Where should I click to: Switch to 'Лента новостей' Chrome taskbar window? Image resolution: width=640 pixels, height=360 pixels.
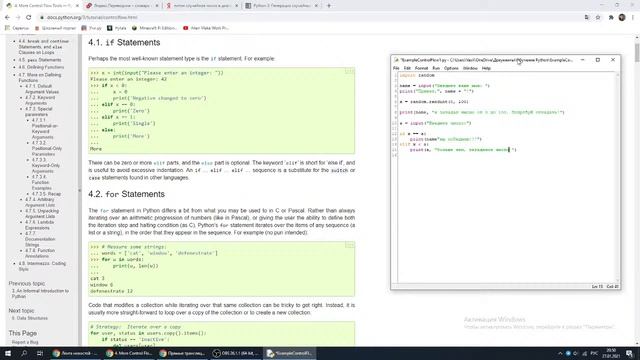coord(75,353)
